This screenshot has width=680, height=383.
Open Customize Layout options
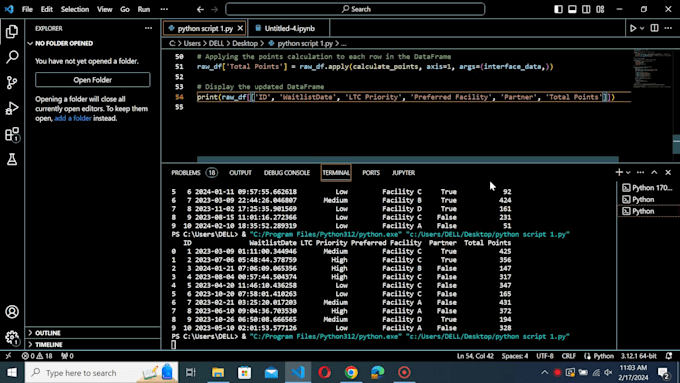click(600, 9)
